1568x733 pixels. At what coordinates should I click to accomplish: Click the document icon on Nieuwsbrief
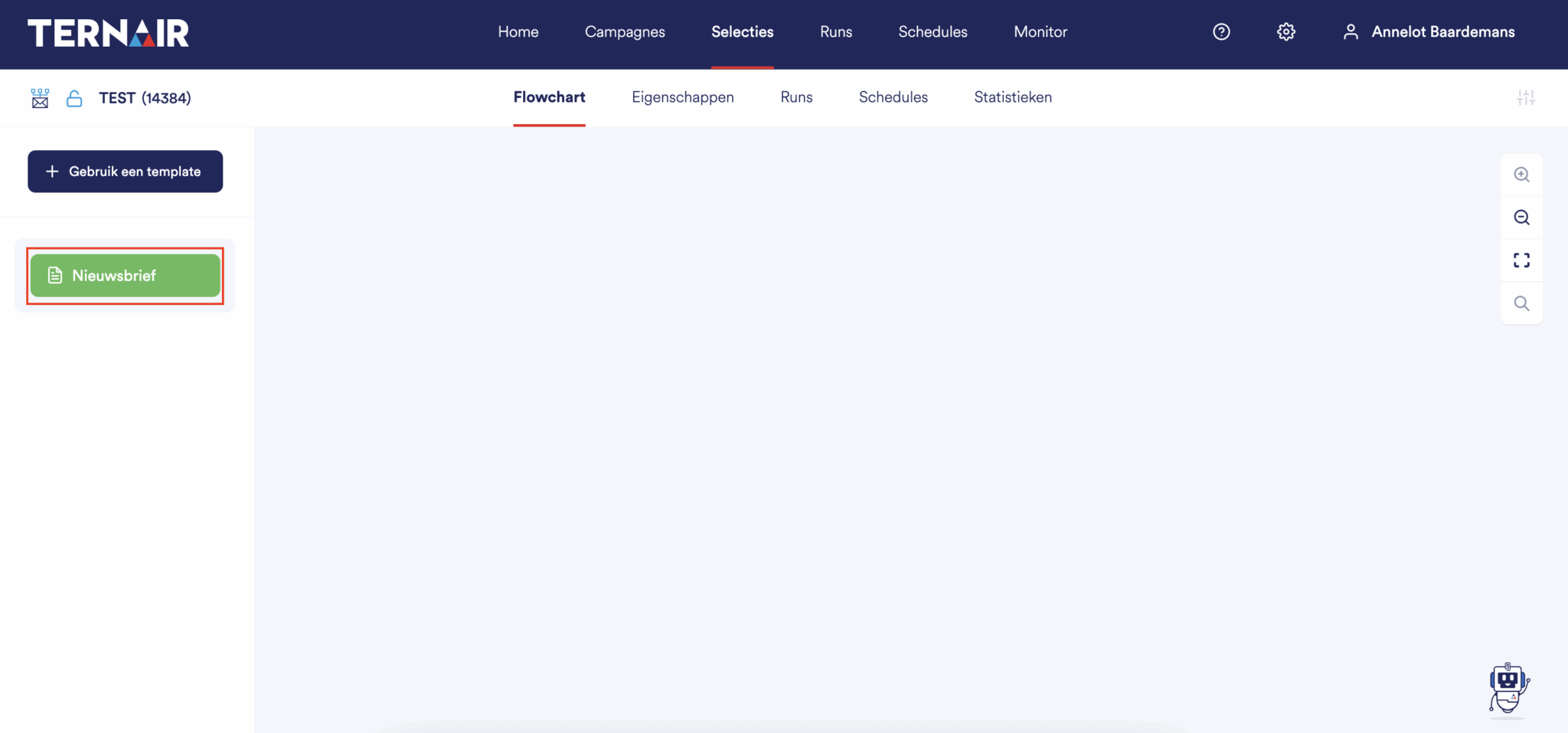(x=55, y=275)
